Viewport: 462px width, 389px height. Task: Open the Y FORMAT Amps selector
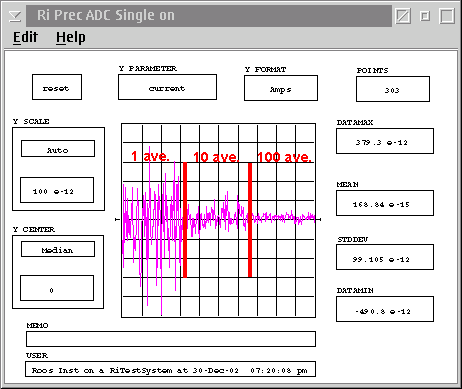point(281,88)
